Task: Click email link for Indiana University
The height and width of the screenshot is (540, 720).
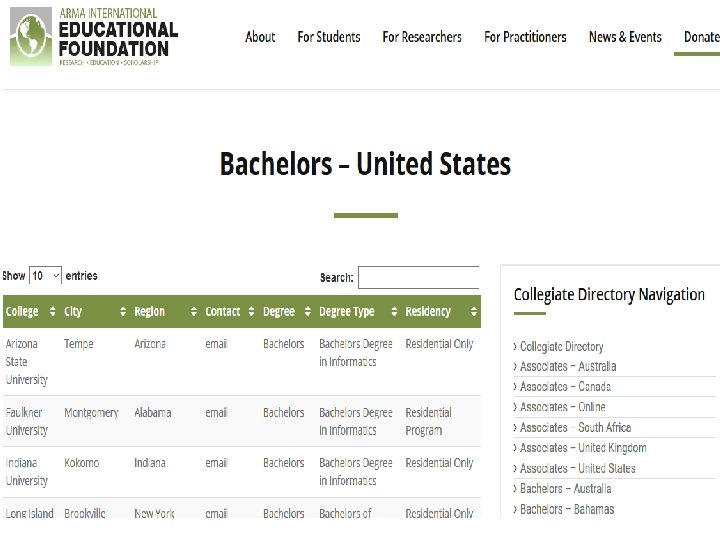Action: [216, 463]
